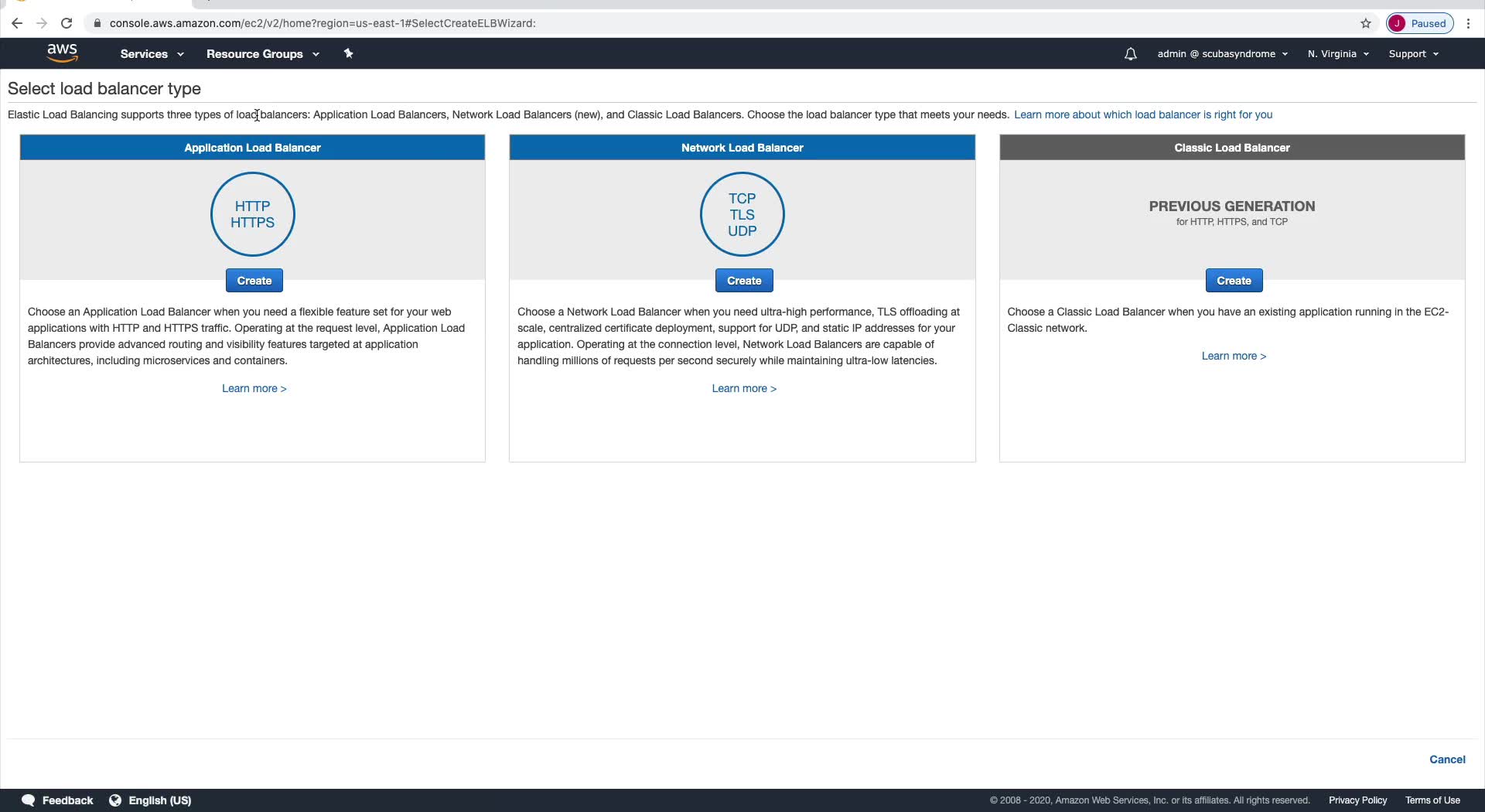Create a Network Load Balancer
Screen dimensions: 1485x812
coord(744,281)
